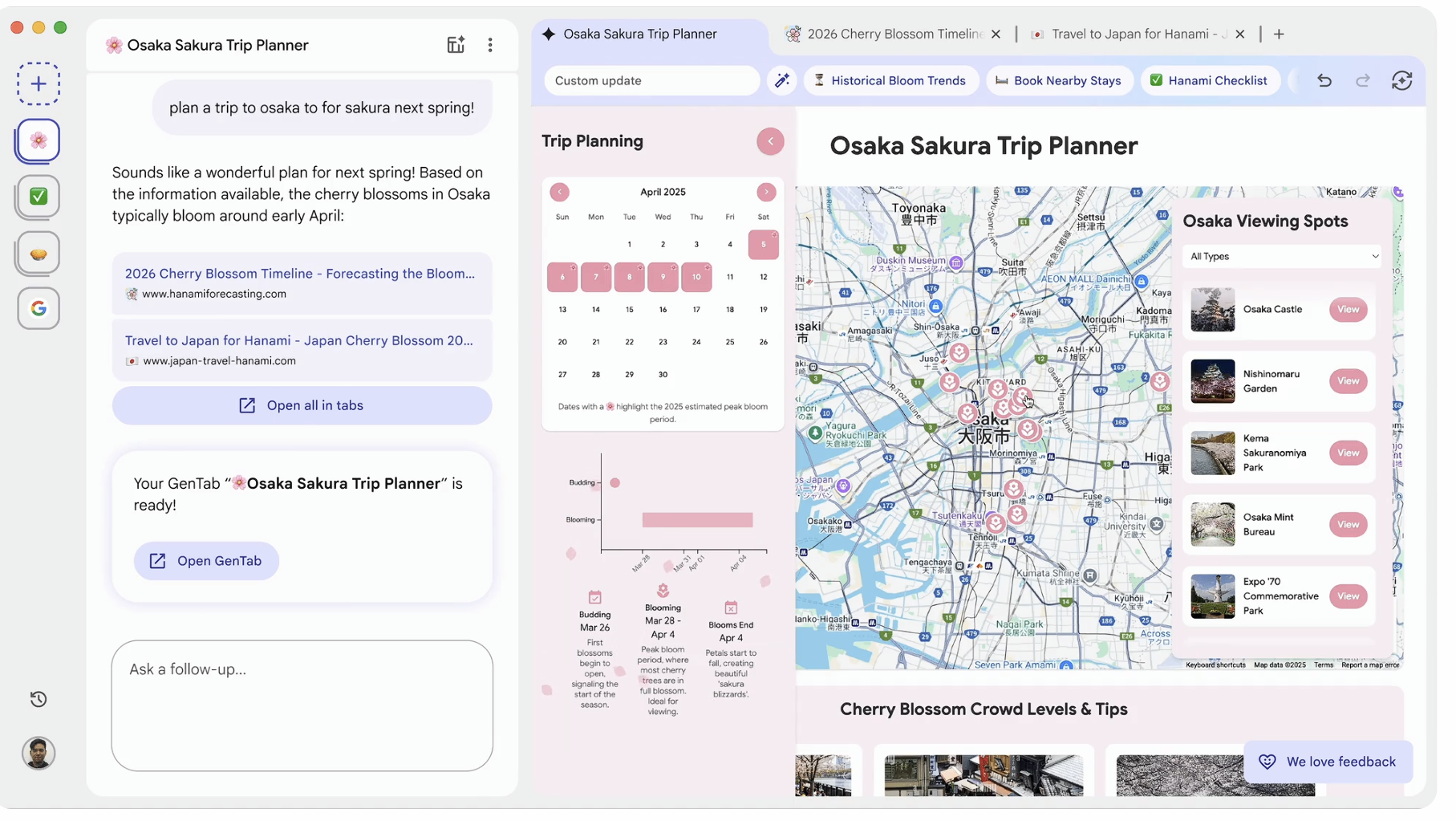1456x821 pixels.
Task: Click the Open all in tabs button
Action: pyautogui.click(x=302, y=405)
